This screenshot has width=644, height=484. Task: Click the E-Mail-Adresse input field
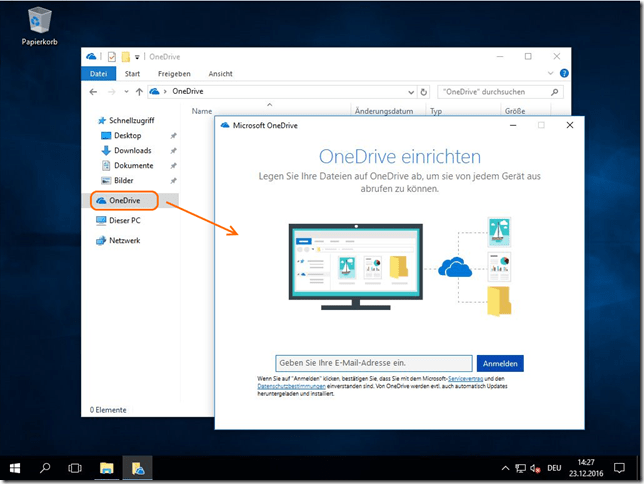pos(373,364)
